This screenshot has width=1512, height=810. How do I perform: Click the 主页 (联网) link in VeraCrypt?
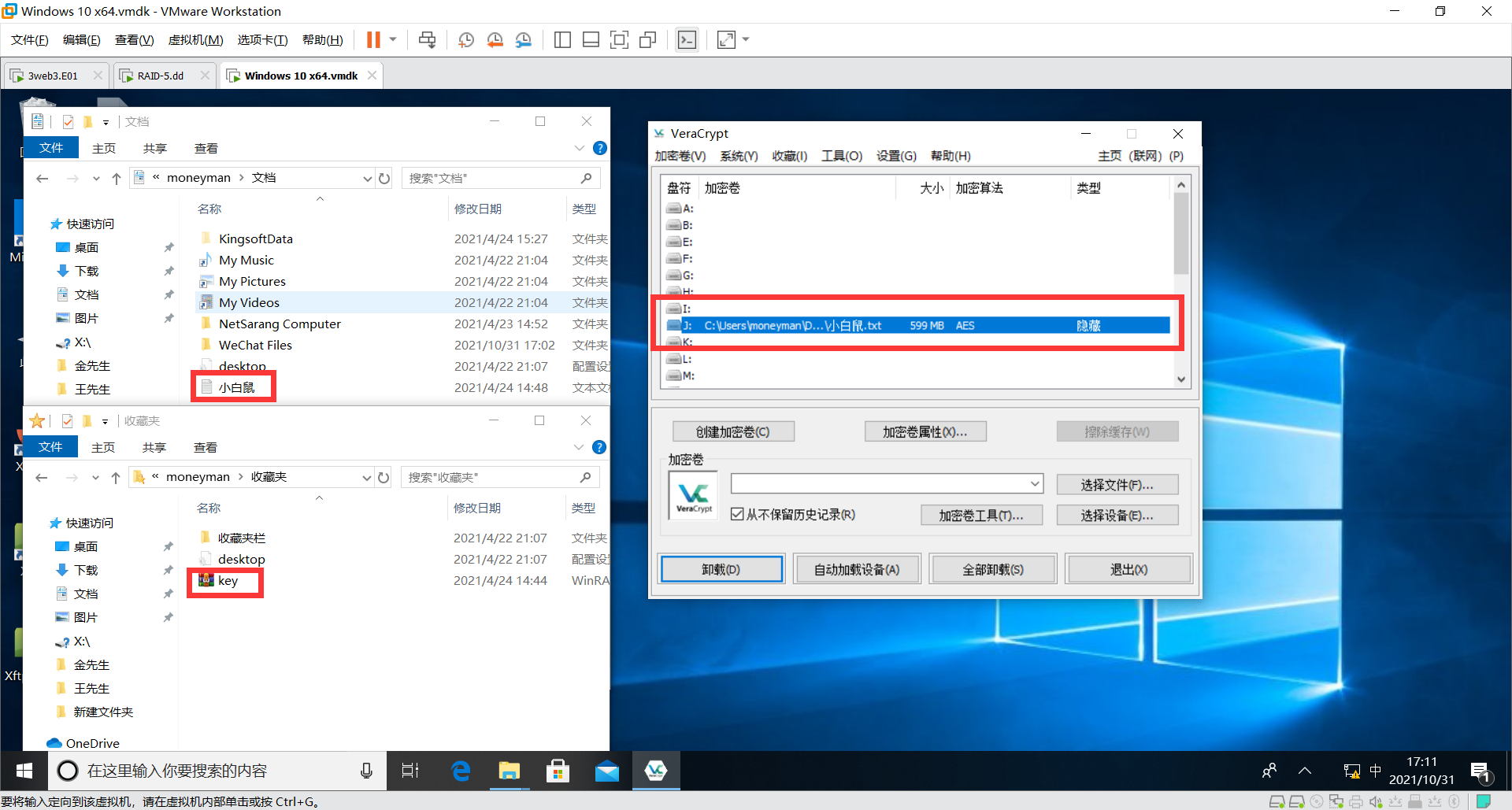pos(1130,156)
